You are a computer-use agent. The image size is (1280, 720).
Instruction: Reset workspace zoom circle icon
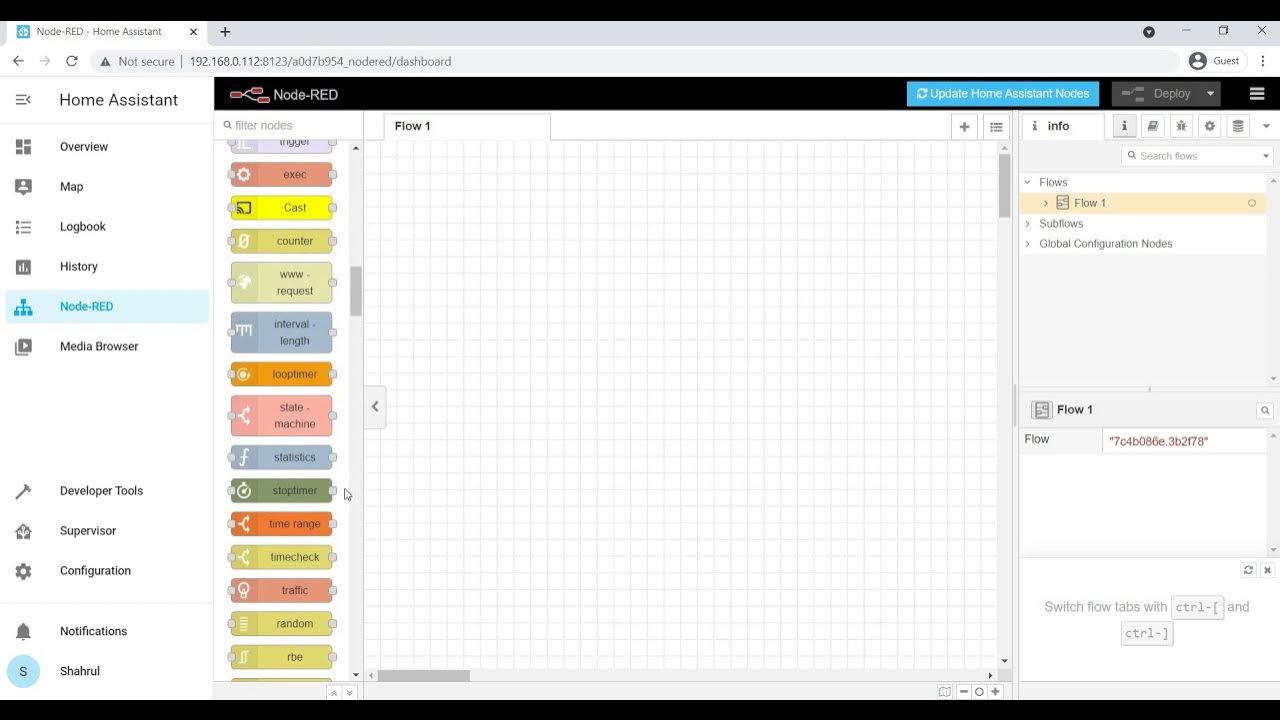(979, 691)
